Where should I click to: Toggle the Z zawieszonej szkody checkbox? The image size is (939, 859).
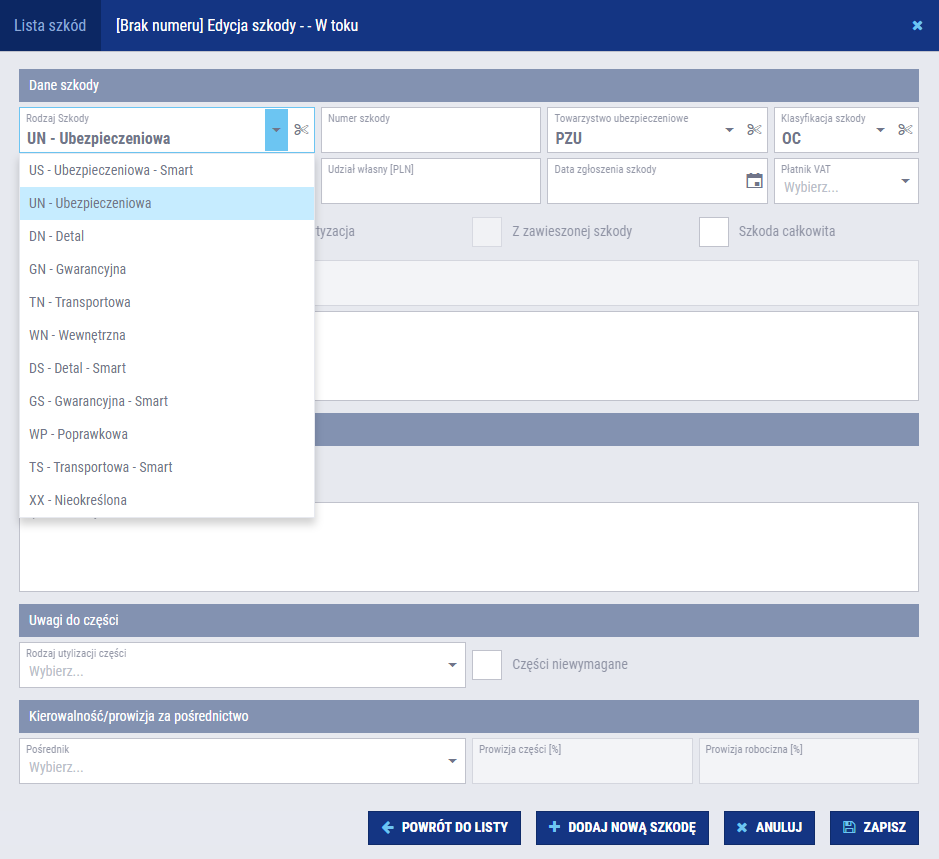point(487,231)
